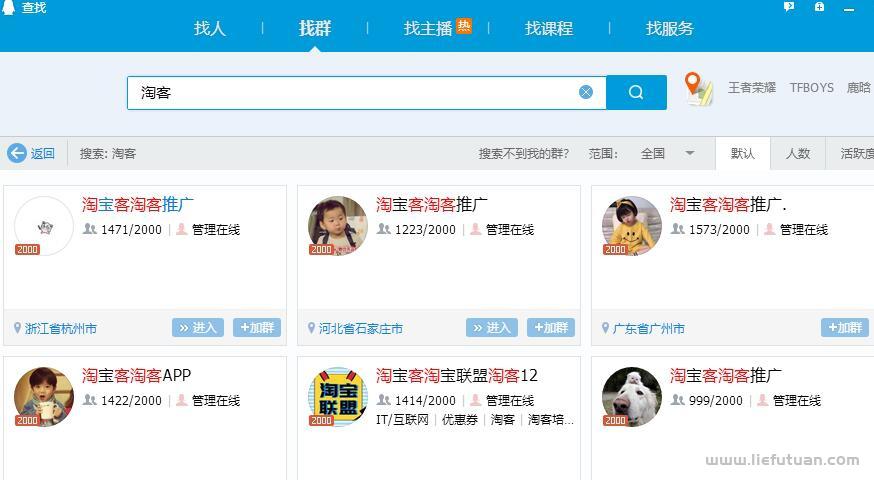Open the map location icon
This screenshot has width=874, height=480.
(x=698, y=89)
